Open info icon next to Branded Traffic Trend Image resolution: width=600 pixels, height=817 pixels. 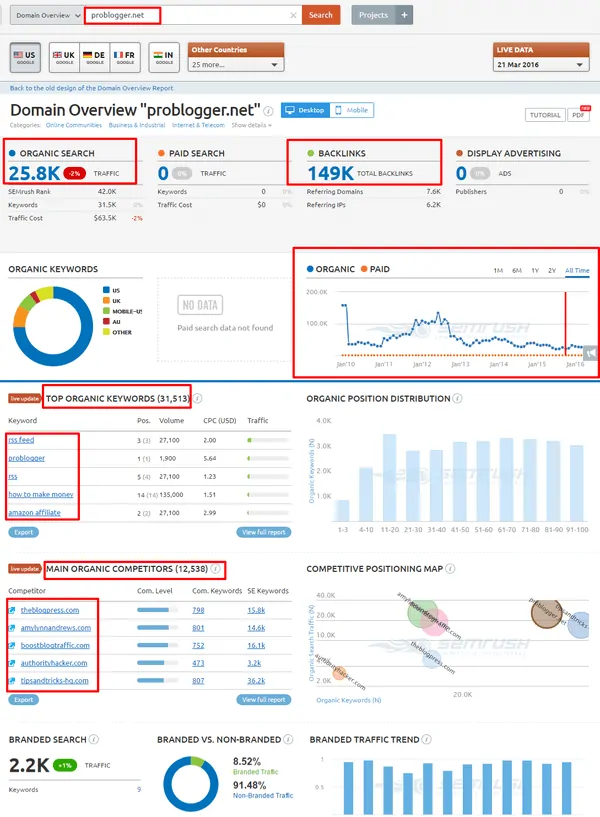426,739
